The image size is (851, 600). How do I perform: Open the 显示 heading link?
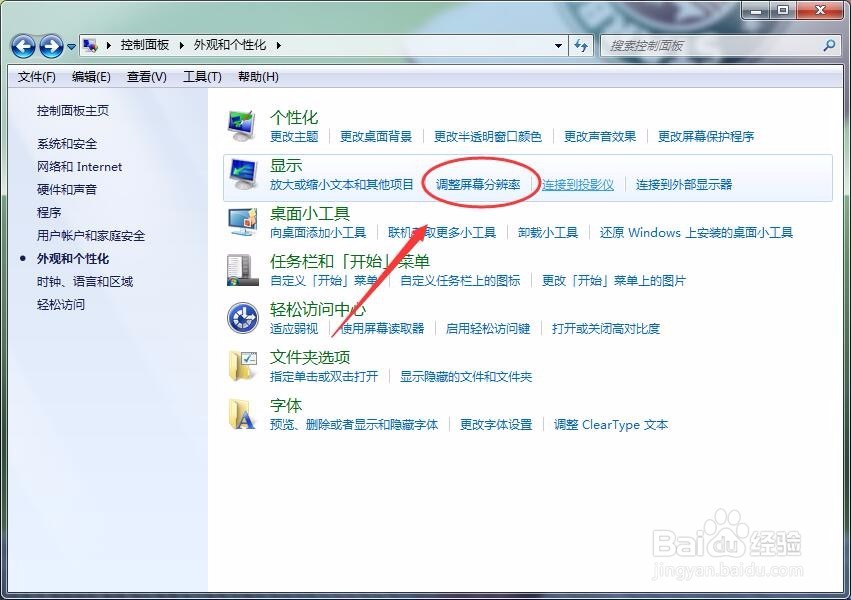286,165
